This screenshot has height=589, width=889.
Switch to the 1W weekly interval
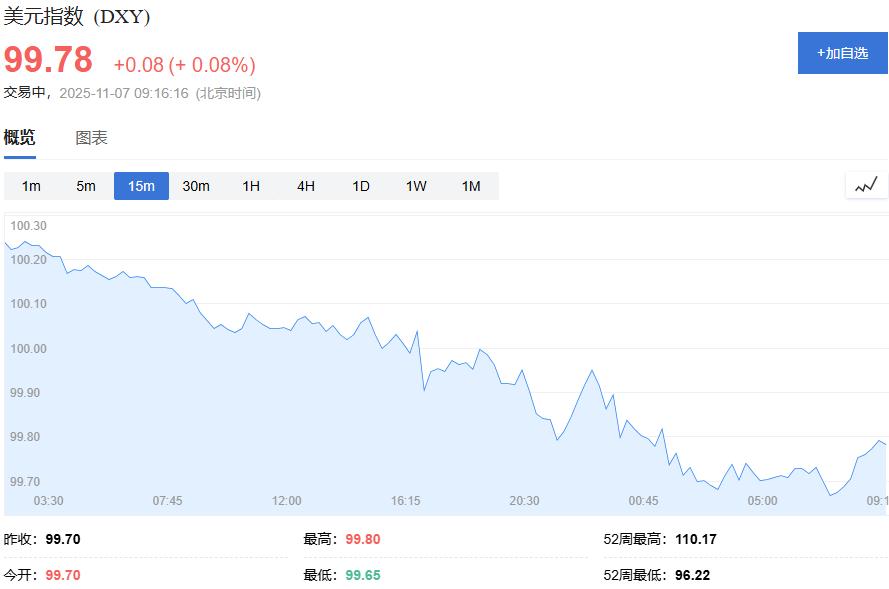click(414, 185)
